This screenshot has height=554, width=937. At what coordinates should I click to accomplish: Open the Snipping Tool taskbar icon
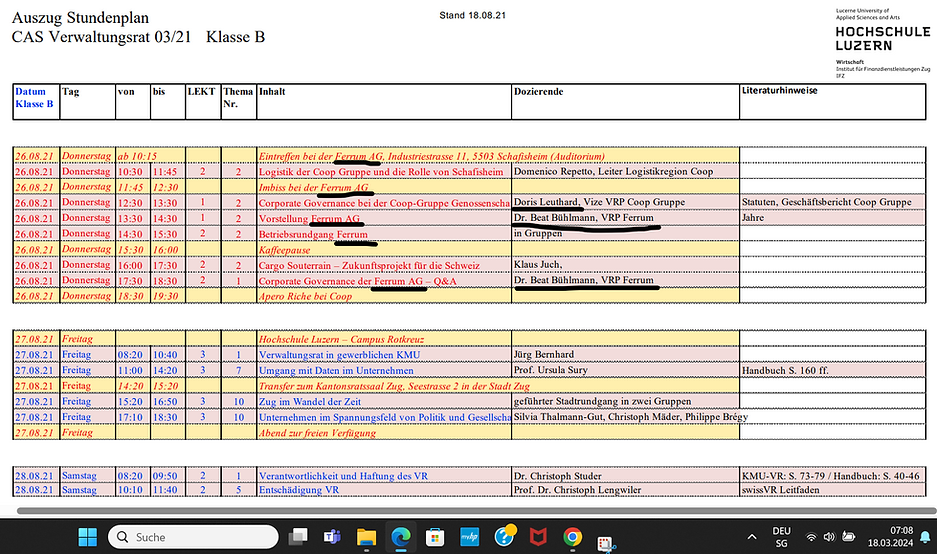coord(607,543)
